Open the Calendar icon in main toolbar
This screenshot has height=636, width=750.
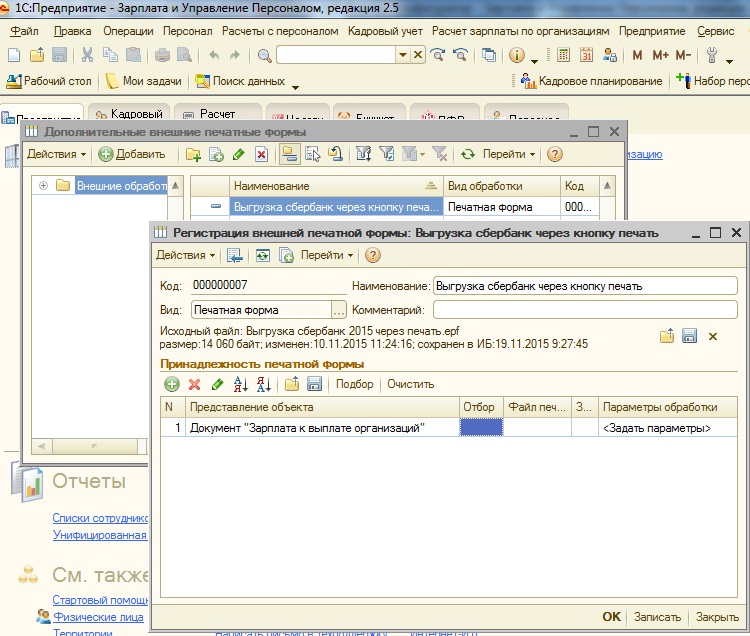pos(586,55)
